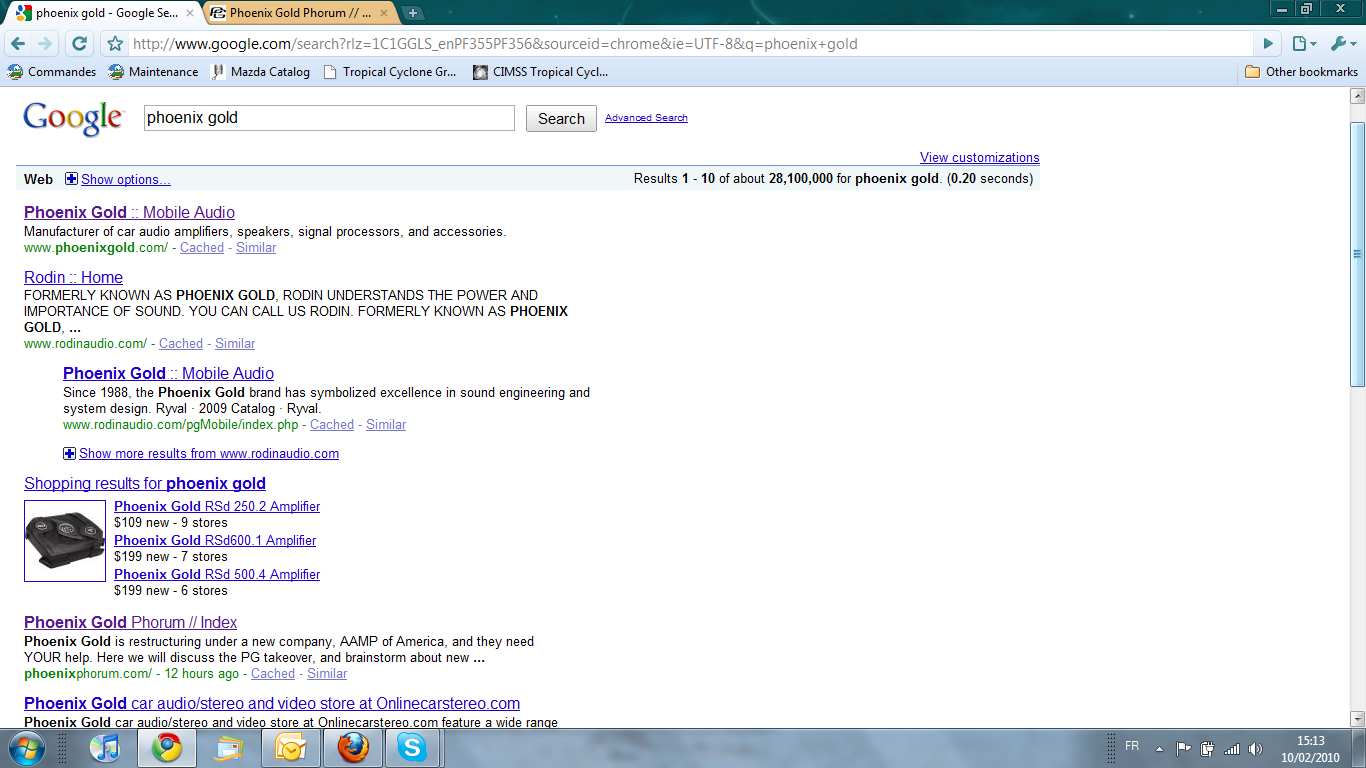Reload the current page
1366x768 pixels.
click(80, 44)
